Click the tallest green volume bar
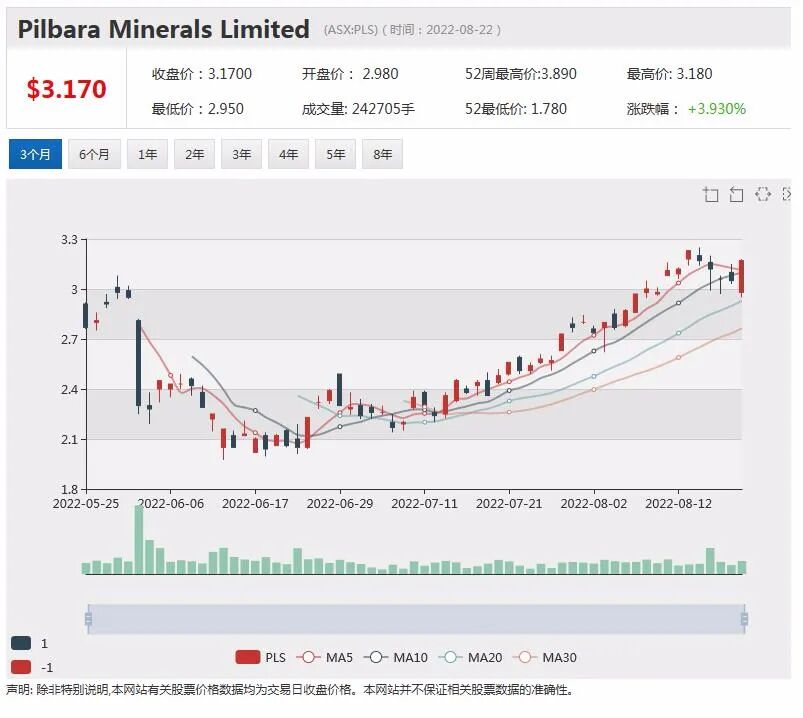Image resolution: width=803 pixels, height=718 pixels. click(x=139, y=539)
